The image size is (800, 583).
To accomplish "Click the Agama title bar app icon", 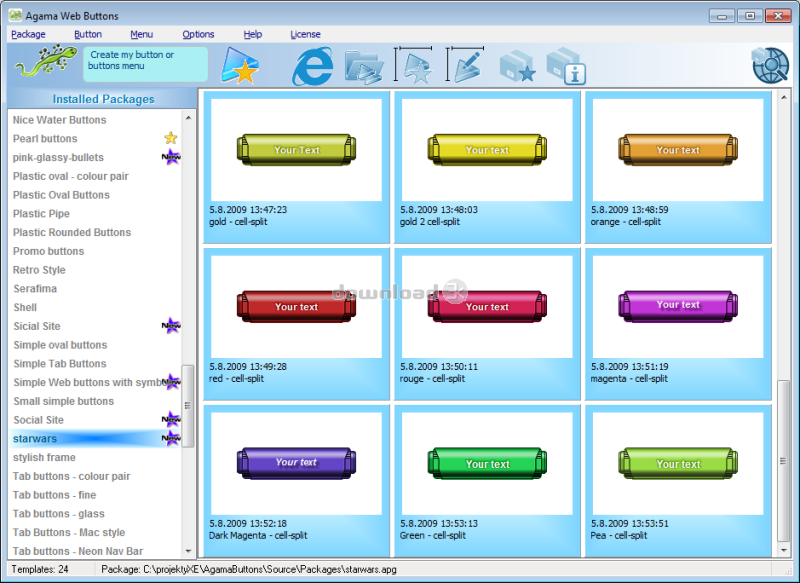I will click(x=15, y=15).
